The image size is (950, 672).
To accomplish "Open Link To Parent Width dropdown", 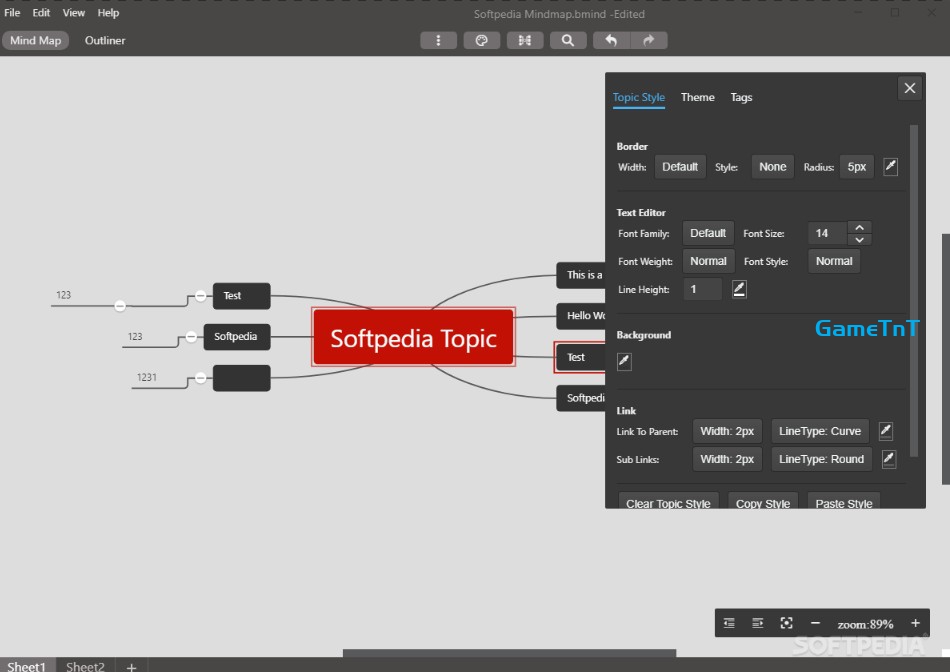I will (x=727, y=431).
